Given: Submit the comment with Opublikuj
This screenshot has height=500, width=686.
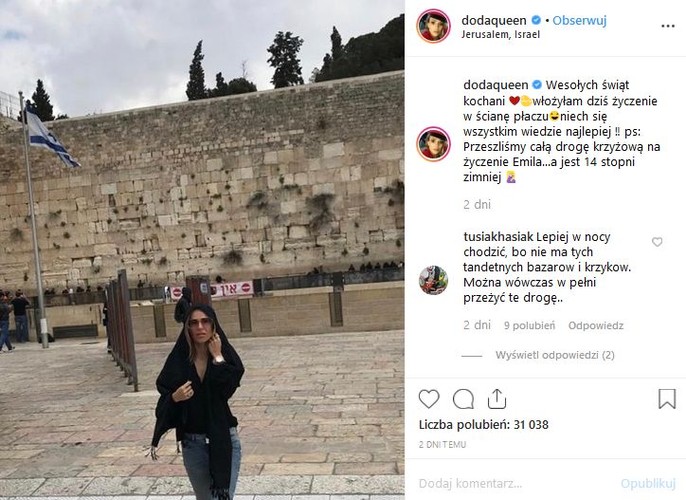Looking at the screenshot, I should (x=648, y=483).
